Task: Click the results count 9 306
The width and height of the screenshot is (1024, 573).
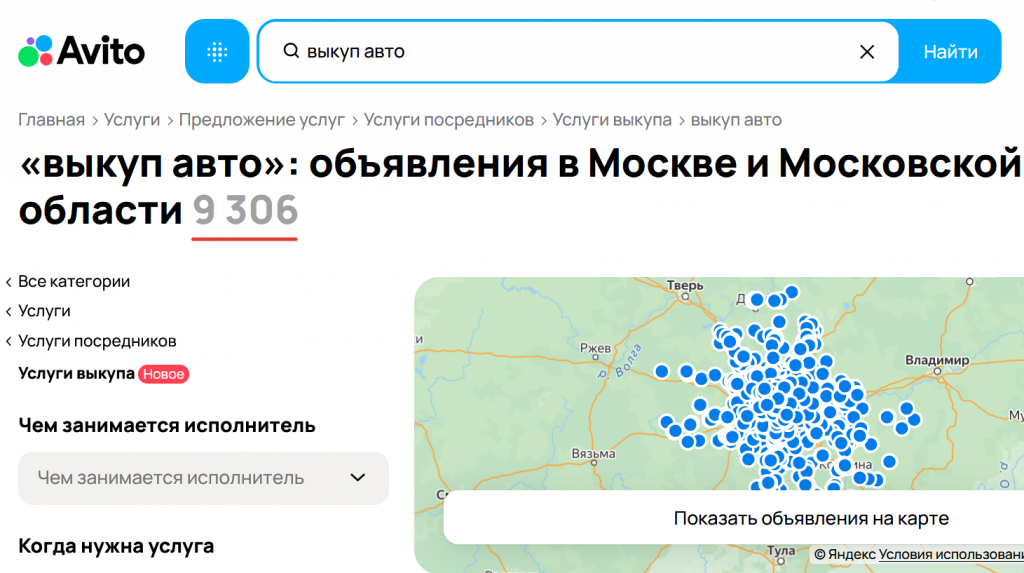Action: coord(245,210)
